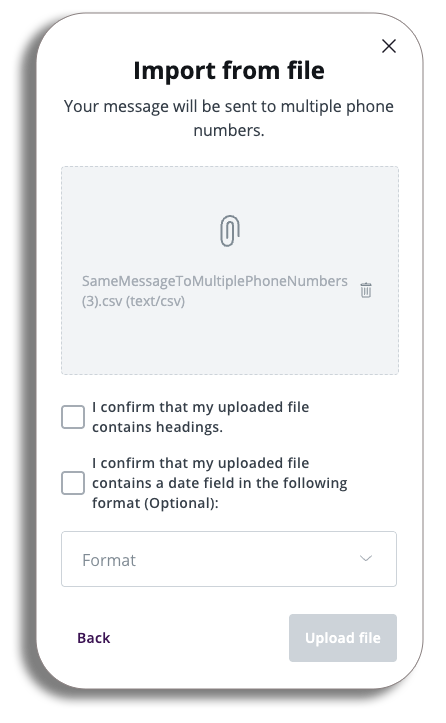
Task: Tick the file contains headings checkbox
Action: click(73, 417)
